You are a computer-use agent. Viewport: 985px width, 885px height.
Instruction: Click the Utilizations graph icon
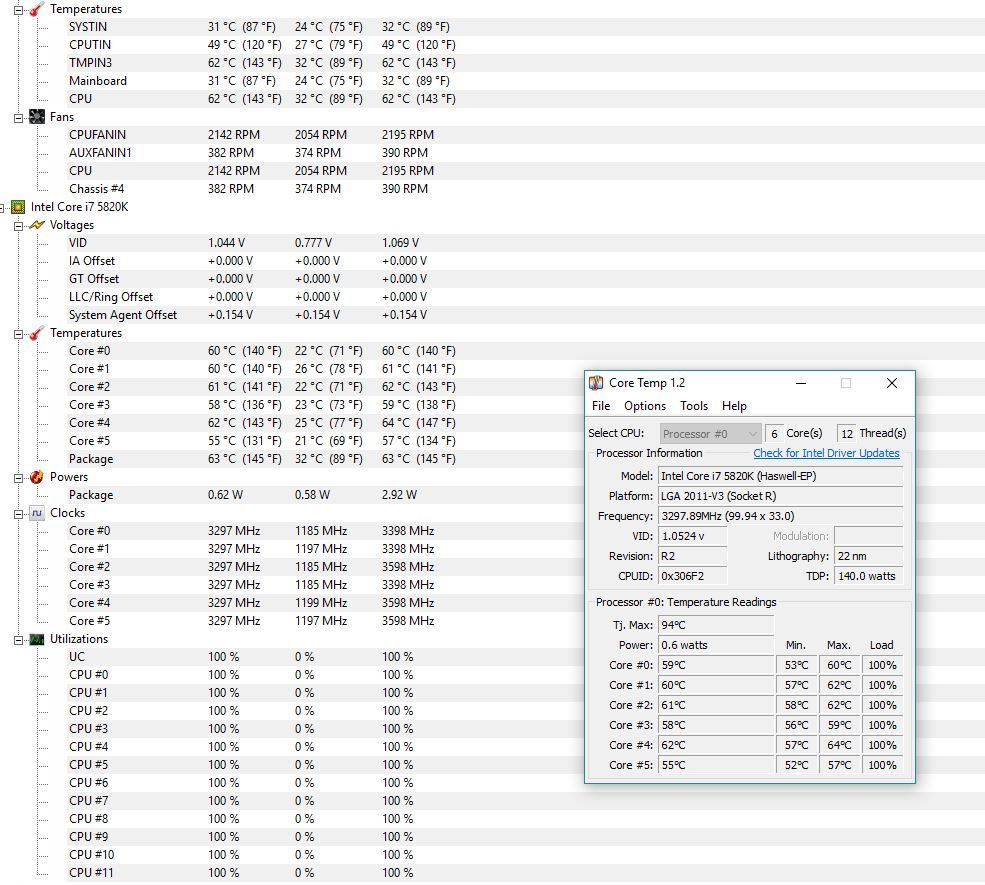[x=37, y=639]
